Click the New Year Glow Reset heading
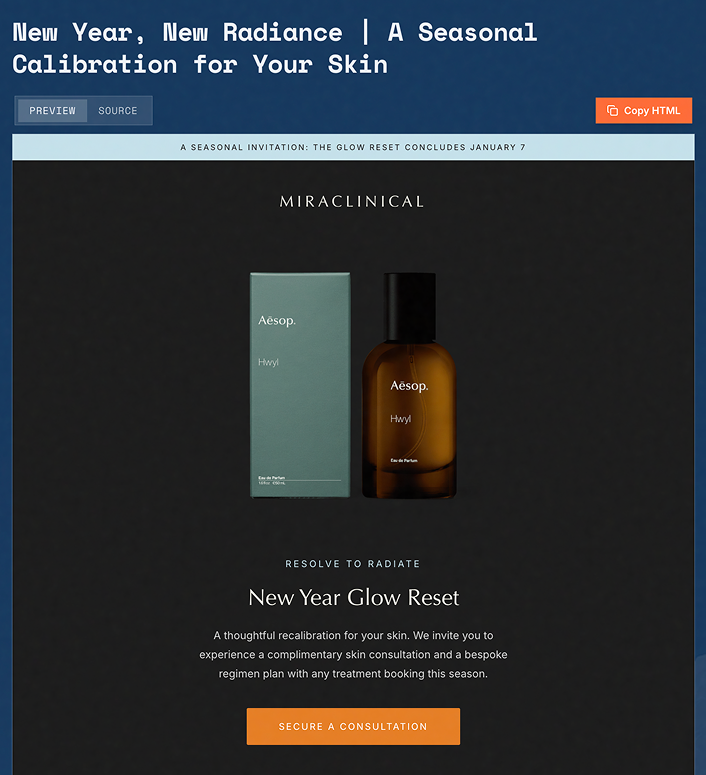This screenshot has height=775, width=706. [x=353, y=598]
